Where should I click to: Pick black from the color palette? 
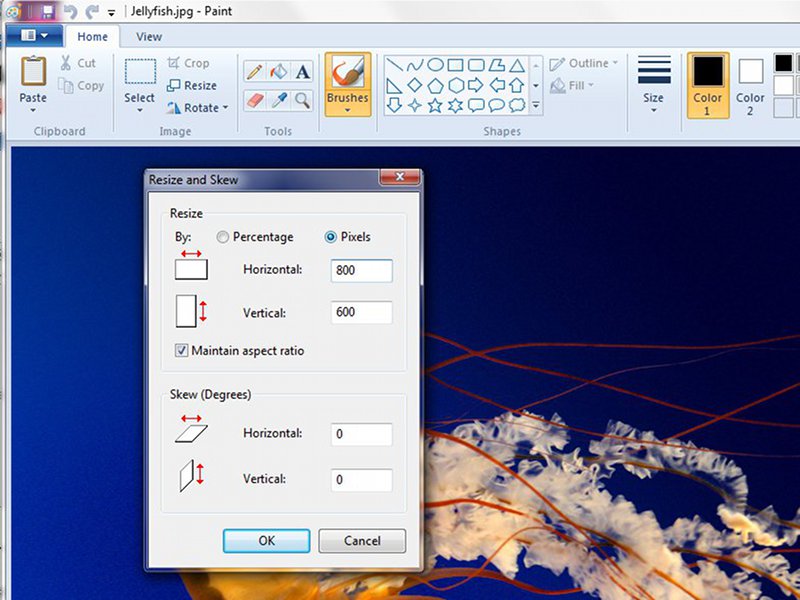tap(783, 63)
